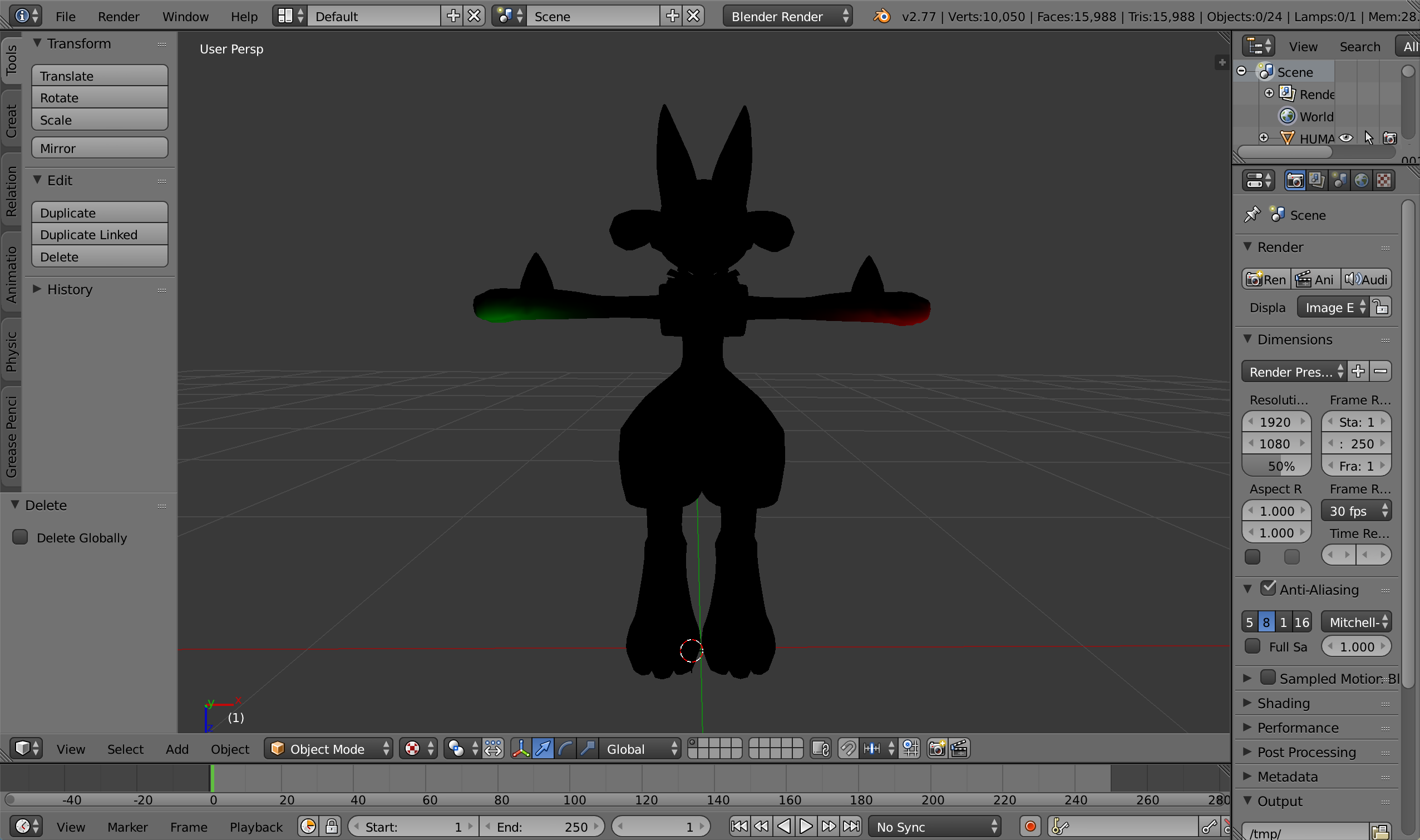This screenshot has width=1420, height=840.
Task: Open the Render menu in top bar
Action: point(119,17)
